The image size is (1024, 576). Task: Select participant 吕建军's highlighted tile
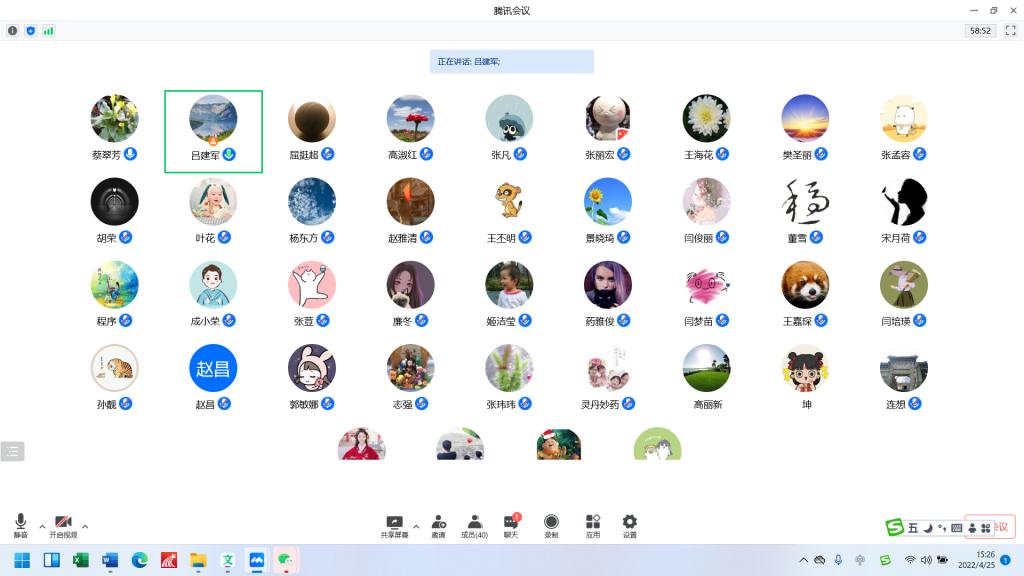point(213,131)
